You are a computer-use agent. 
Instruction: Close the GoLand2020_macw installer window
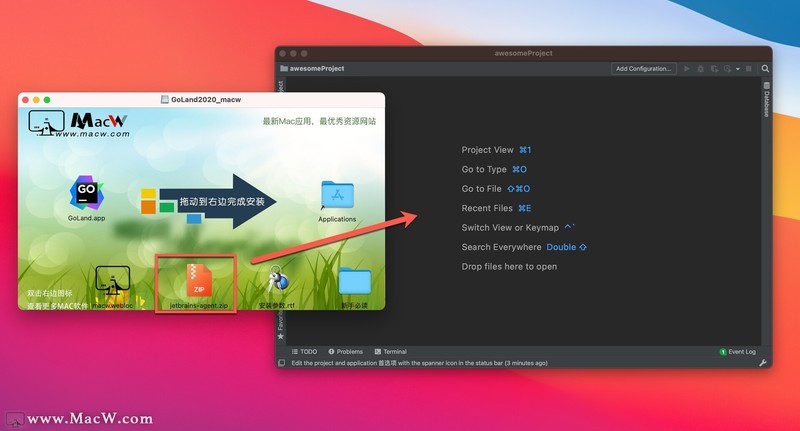[26, 99]
